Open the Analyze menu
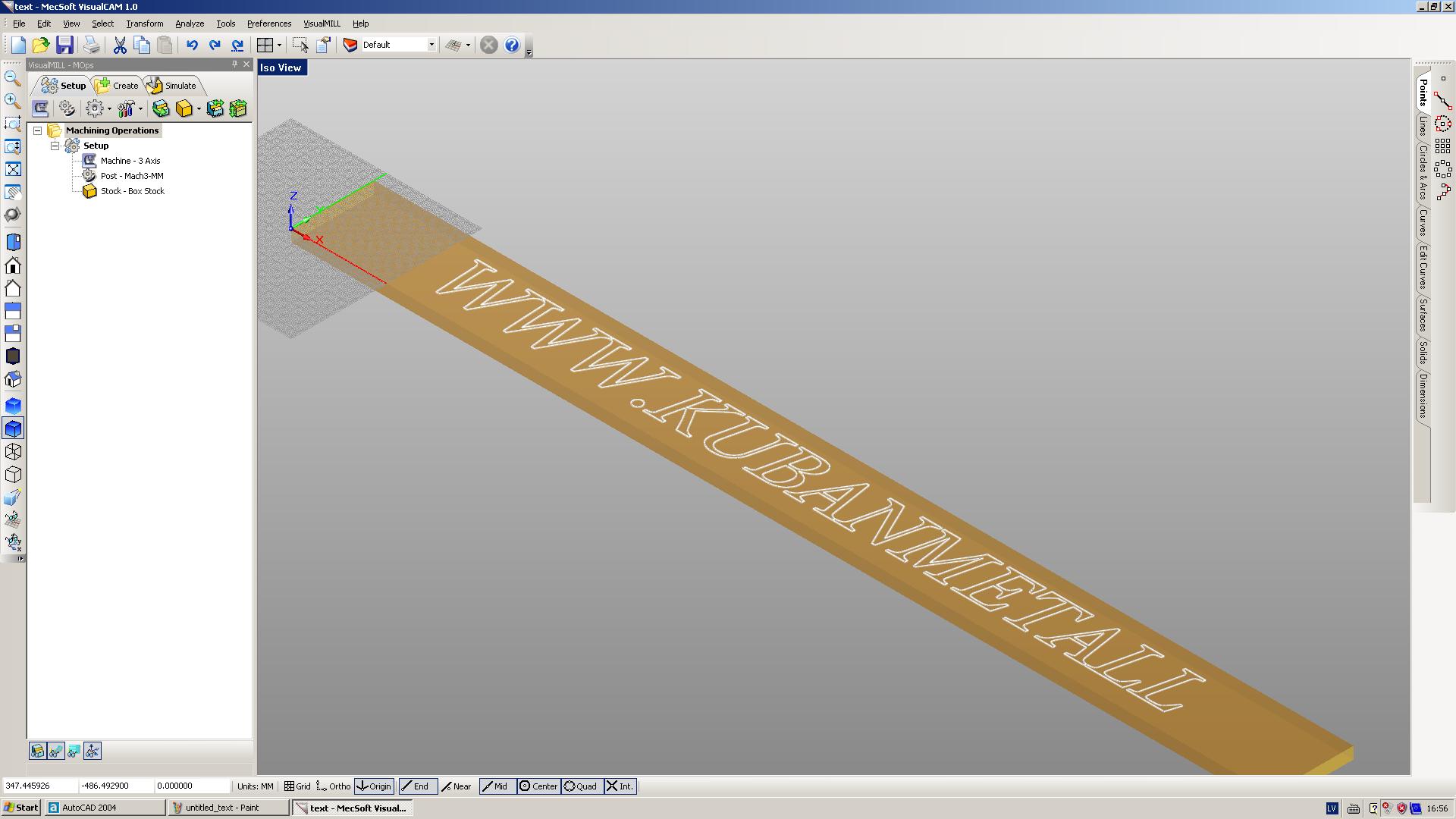The height and width of the screenshot is (819, 1456). 190,24
